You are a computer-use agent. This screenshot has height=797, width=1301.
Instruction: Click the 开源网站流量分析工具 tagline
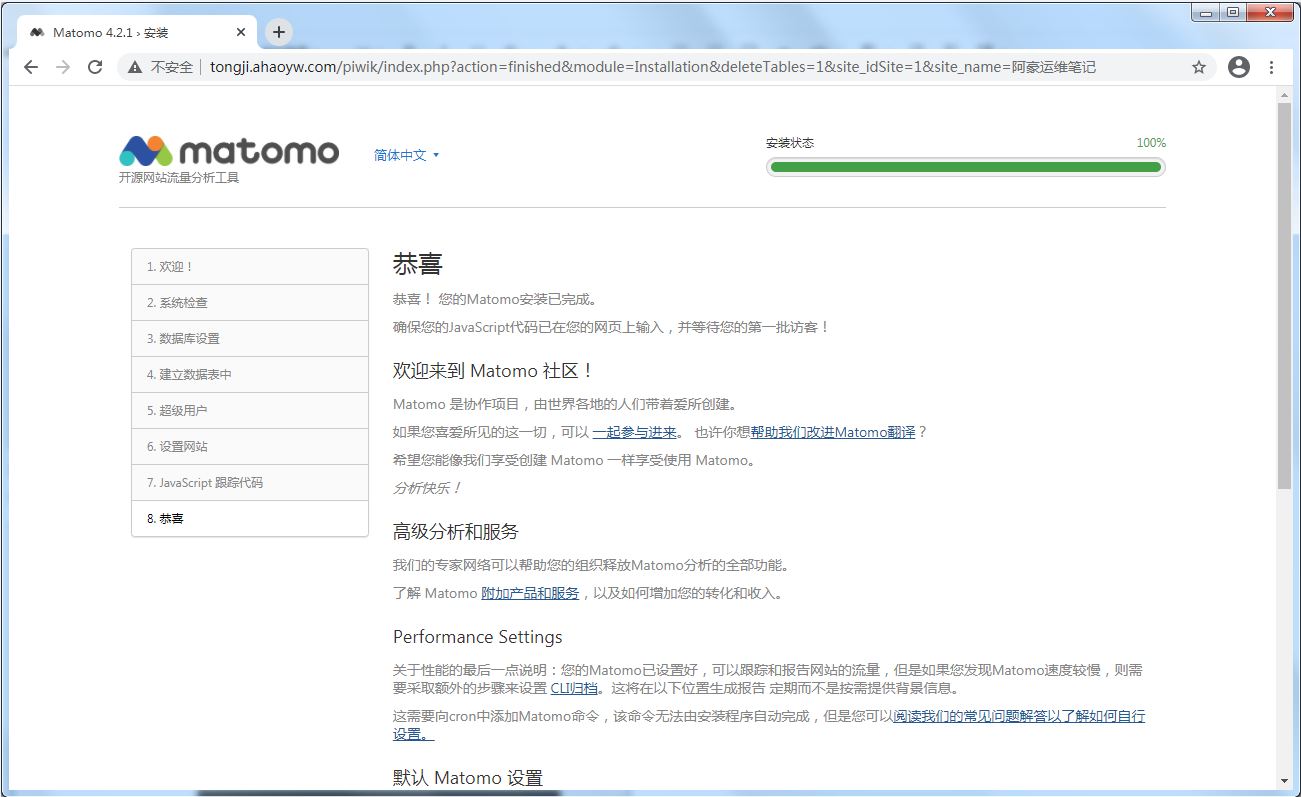click(x=179, y=178)
